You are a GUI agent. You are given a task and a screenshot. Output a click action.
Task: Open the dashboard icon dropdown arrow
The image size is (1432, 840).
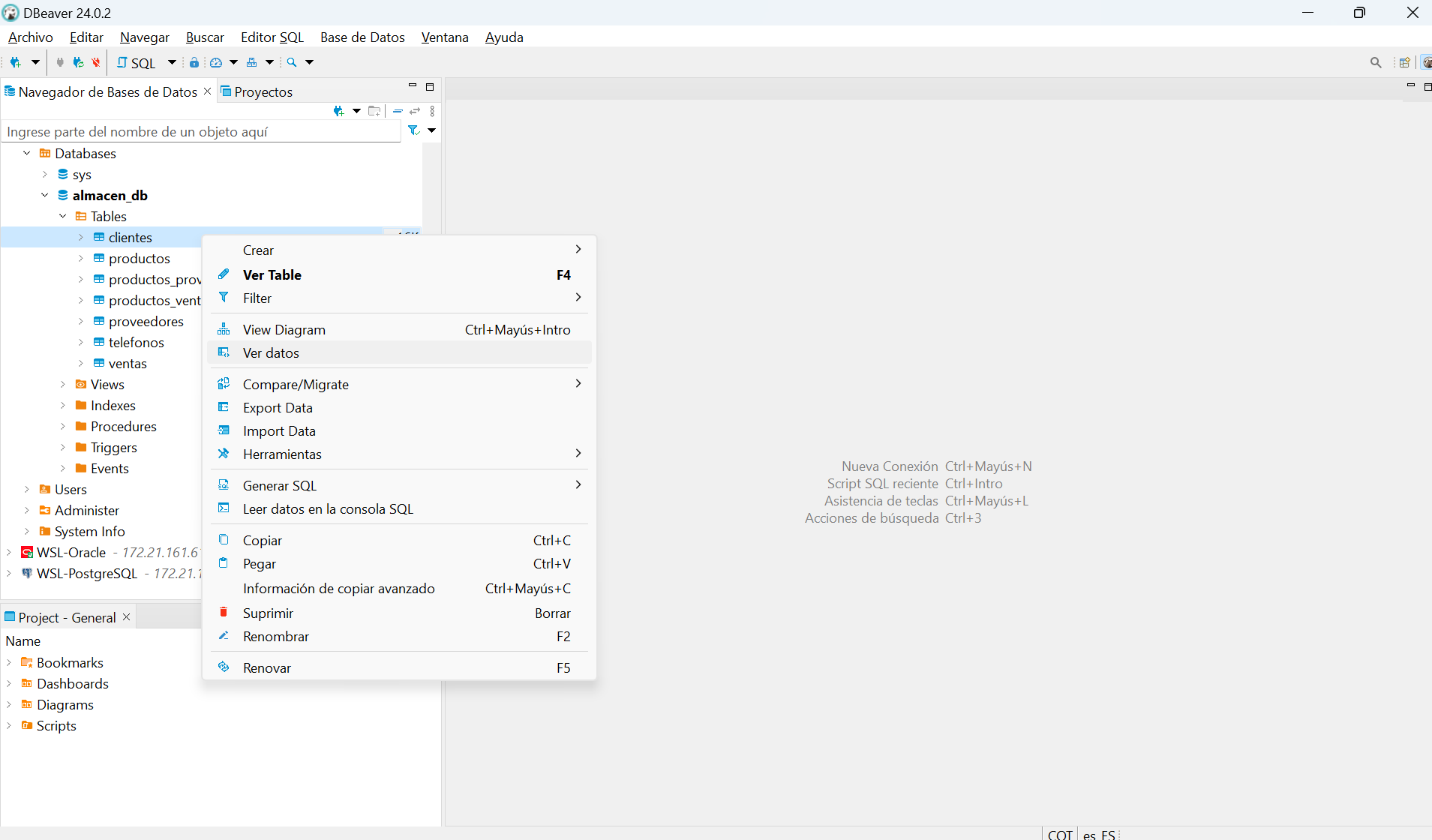[233, 62]
